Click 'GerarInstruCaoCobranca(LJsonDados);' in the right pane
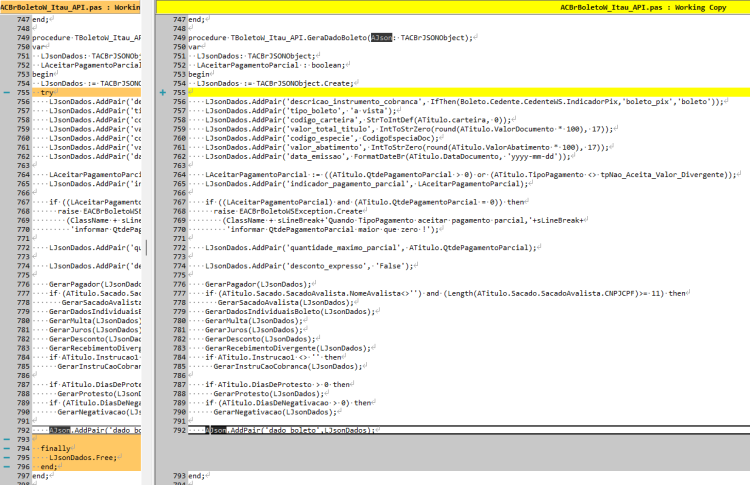Viewport: 750px width, 485px height. [288, 366]
